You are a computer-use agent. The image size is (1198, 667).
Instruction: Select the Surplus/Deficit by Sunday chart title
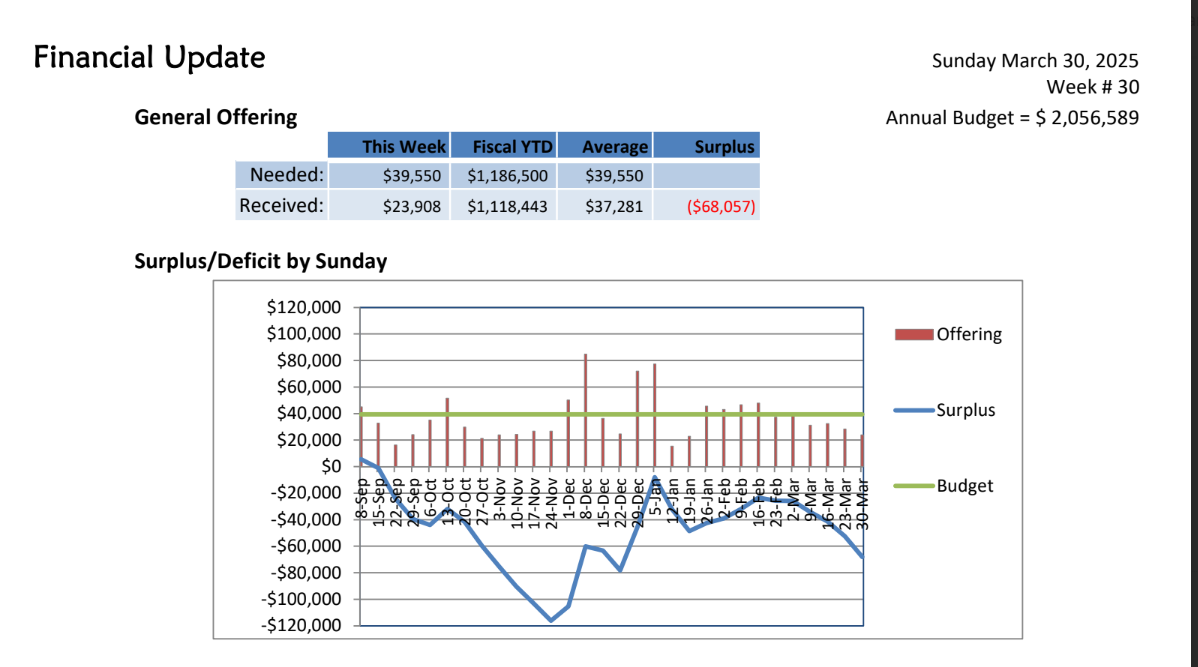click(x=260, y=262)
